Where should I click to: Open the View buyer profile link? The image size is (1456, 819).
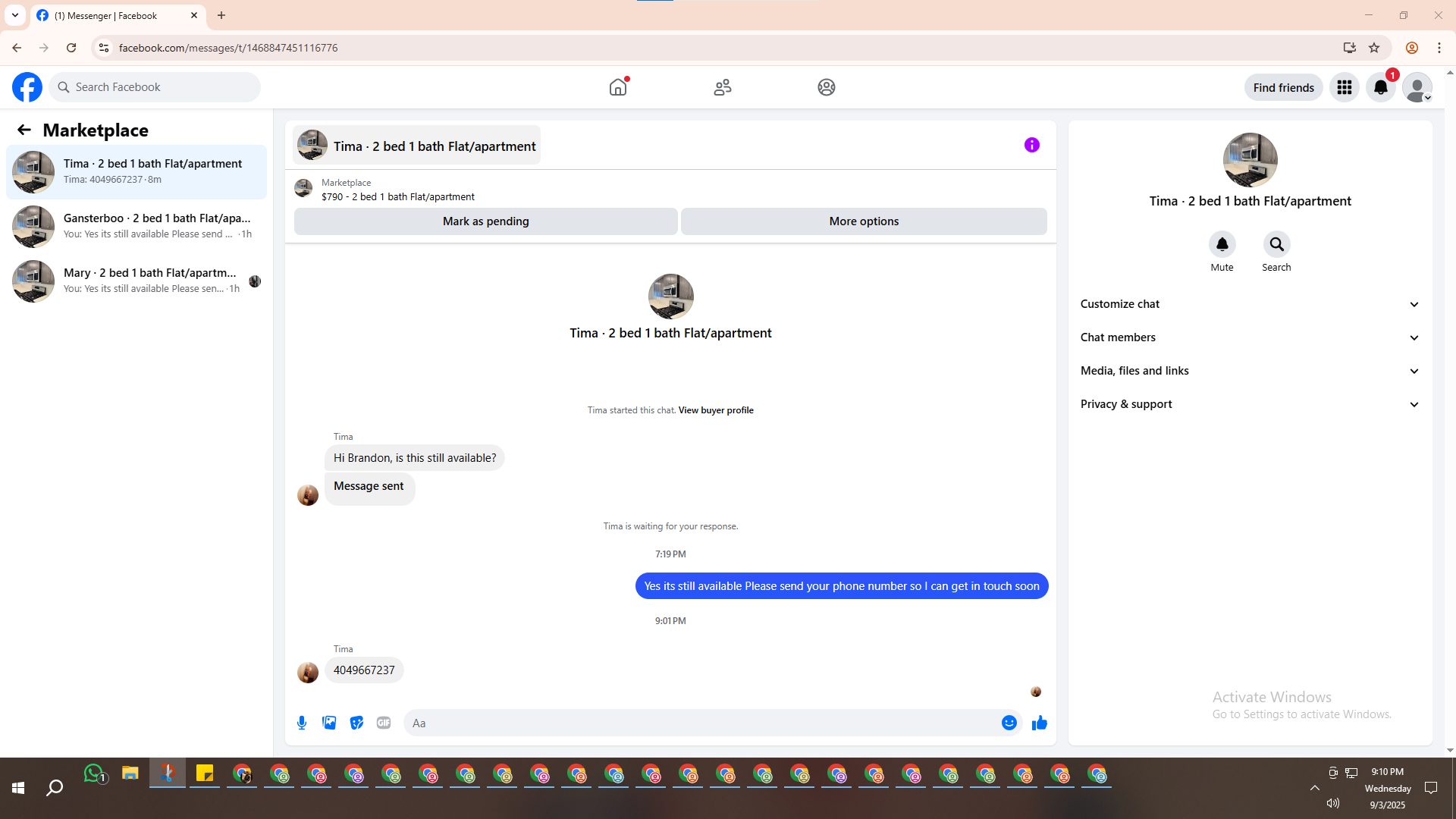click(716, 410)
